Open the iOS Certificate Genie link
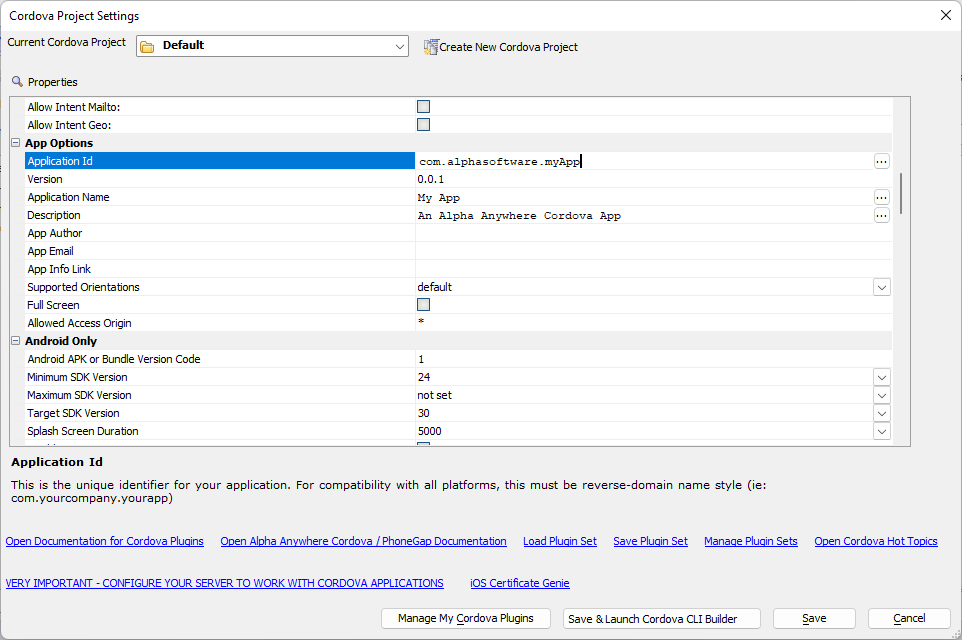This screenshot has width=962, height=640. 520,583
